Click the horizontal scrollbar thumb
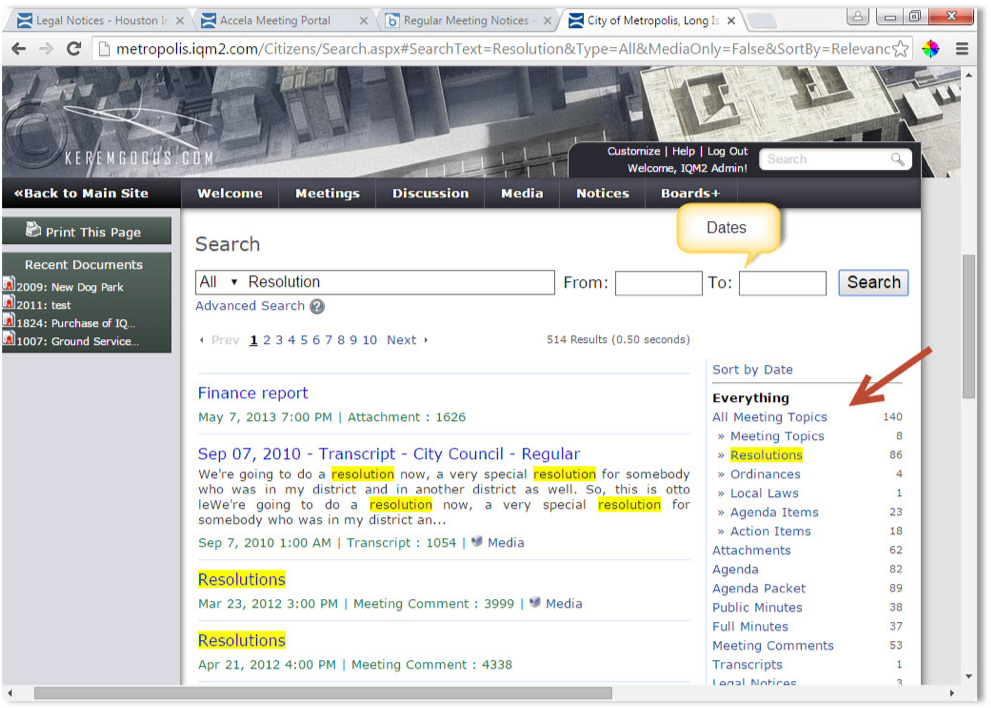991x708 pixels. [x=323, y=693]
